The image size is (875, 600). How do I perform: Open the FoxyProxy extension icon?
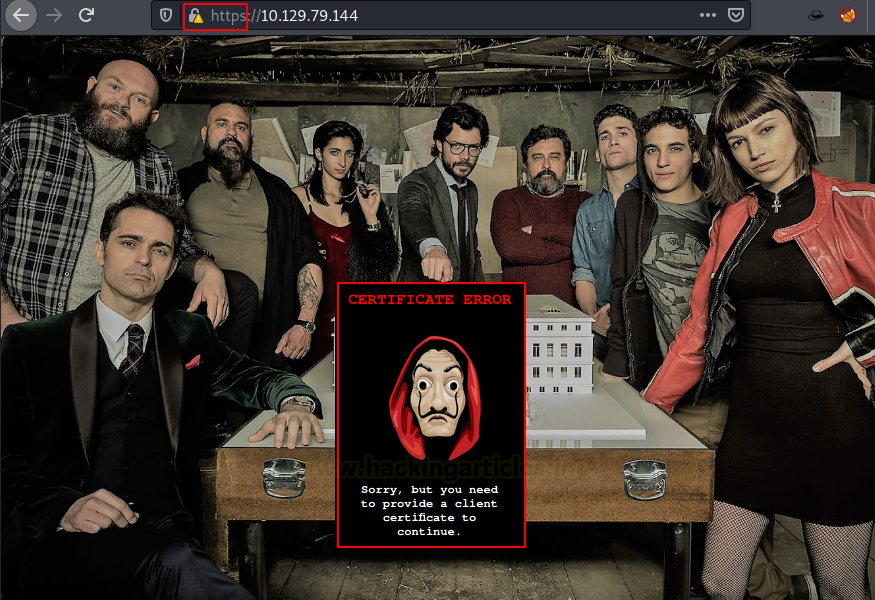point(848,15)
